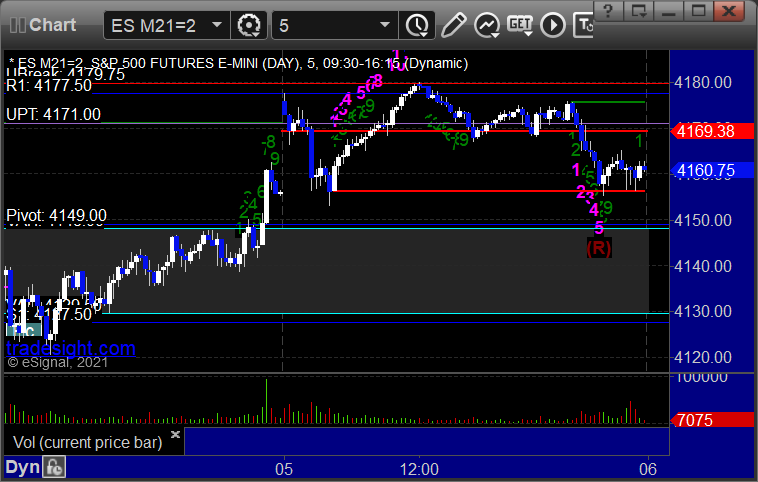Expand the ES M21=2 symbol dropdown arrow
Image resolution: width=758 pixels, height=482 pixels.
click(x=217, y=25)
